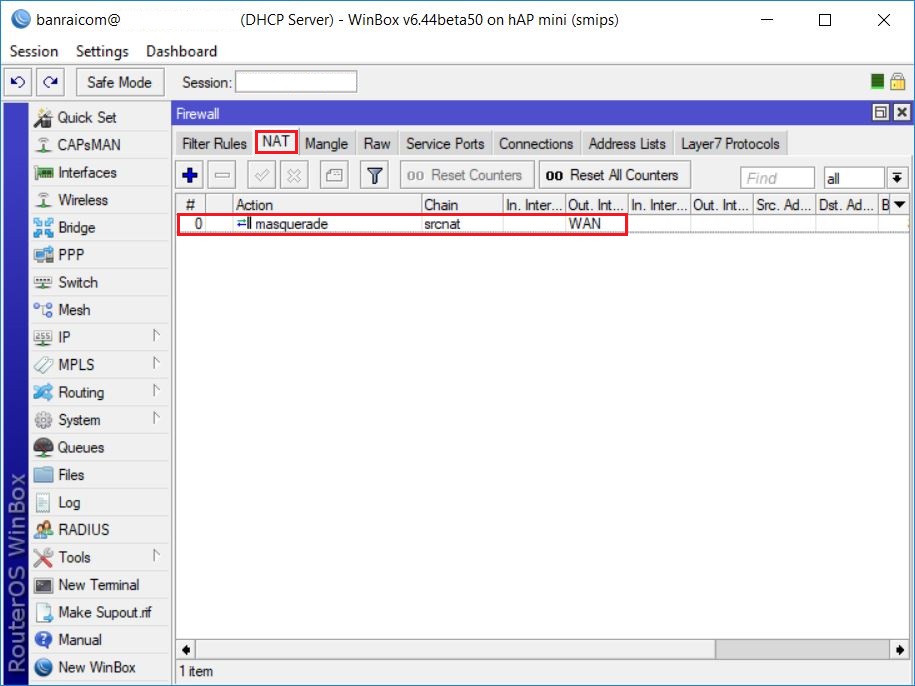
Task: Open Queues in sidebar
Action: coord(100,447)
